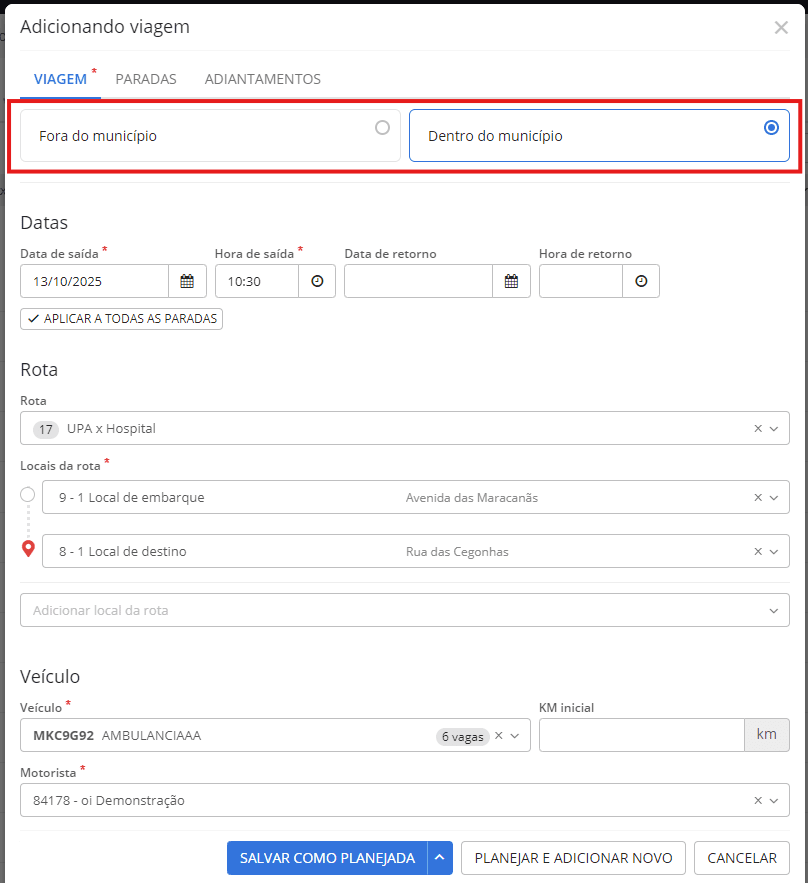Open clock picker for Hora de saída
This screenshot has width=808, height=883.
317,282
